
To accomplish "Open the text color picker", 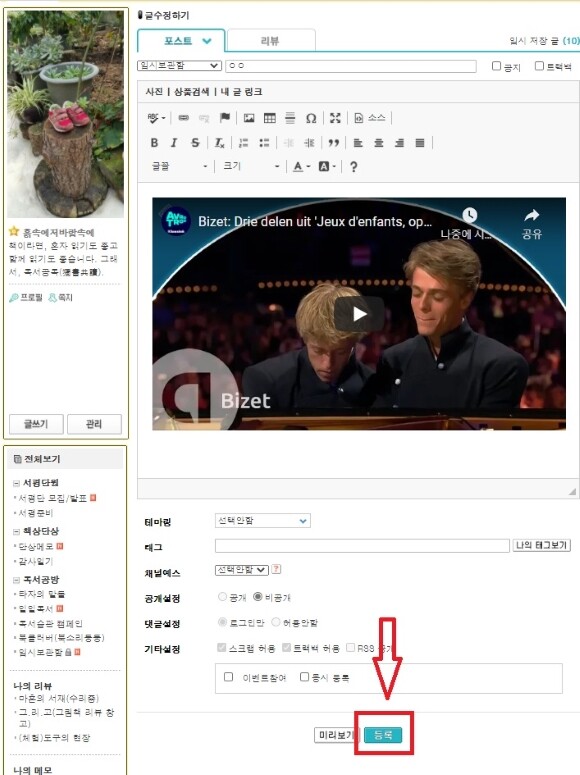I will pyautogui.click(x=301, y=167).
